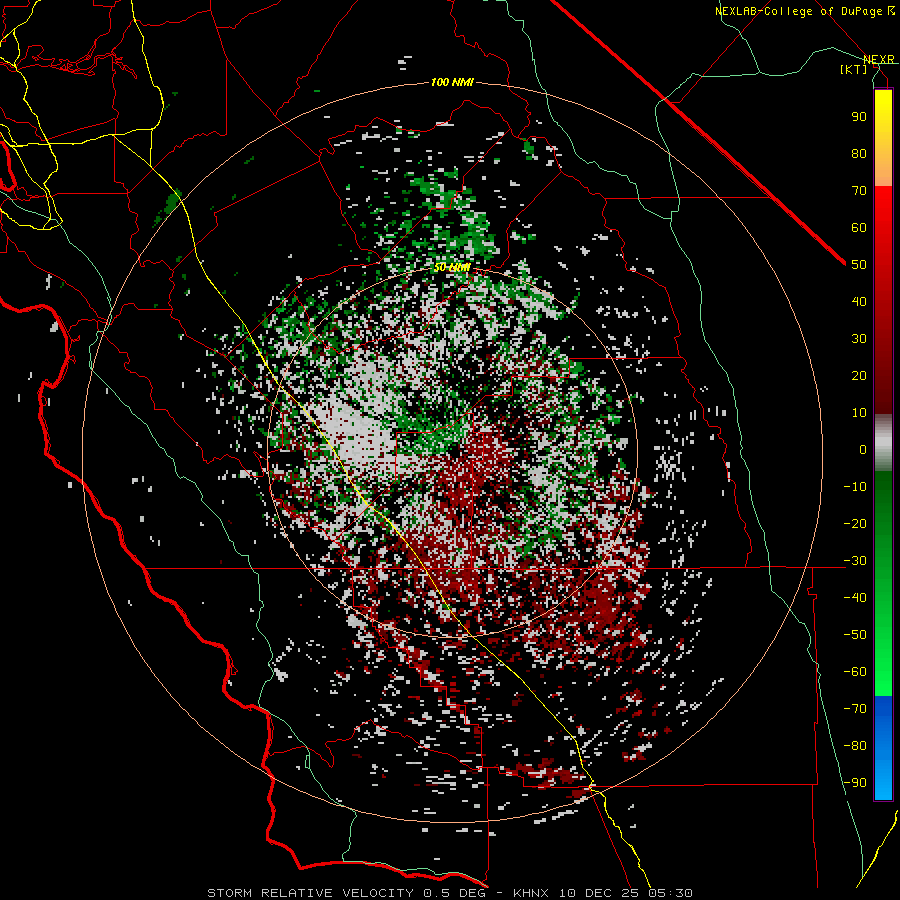Click the -10 scale value
The height and width of the screenshot is (900, 900).
pyautogui.click(x=855, y=487)
